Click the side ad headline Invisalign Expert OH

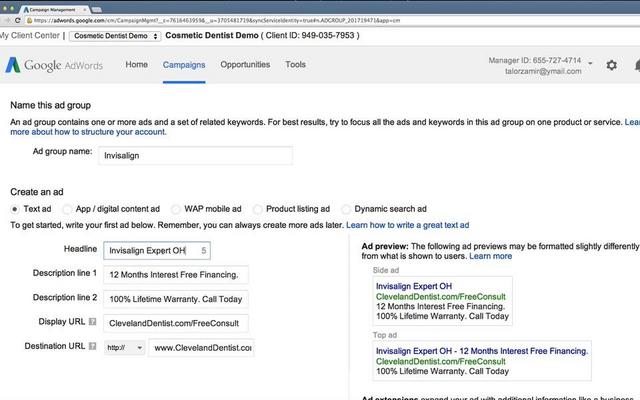coord(414,286)
